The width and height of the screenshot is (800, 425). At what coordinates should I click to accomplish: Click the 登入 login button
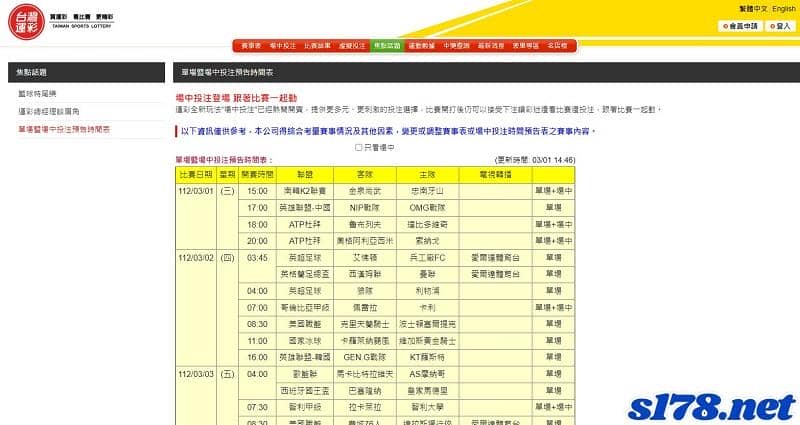(780, 26)
